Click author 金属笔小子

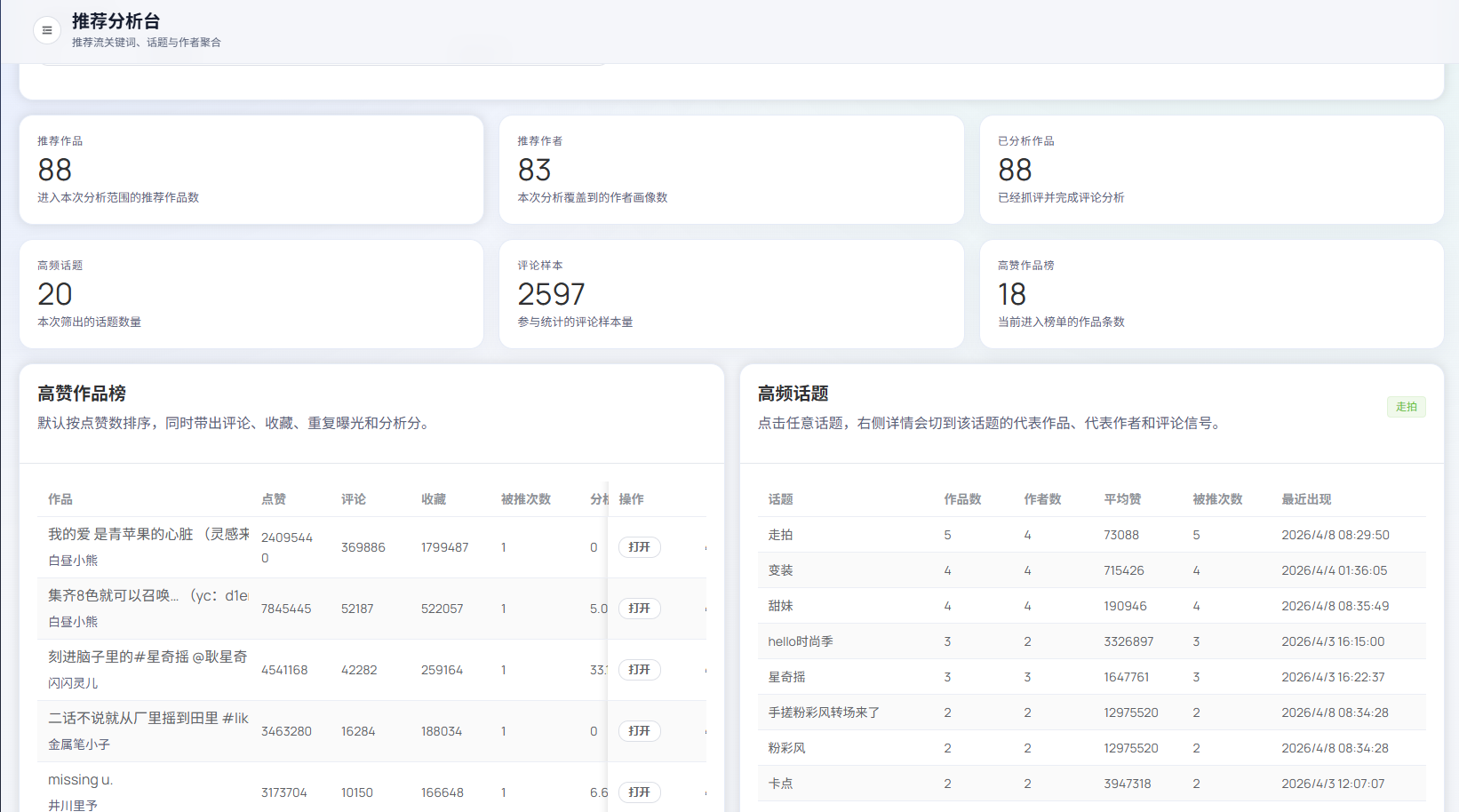pos(79,744)
